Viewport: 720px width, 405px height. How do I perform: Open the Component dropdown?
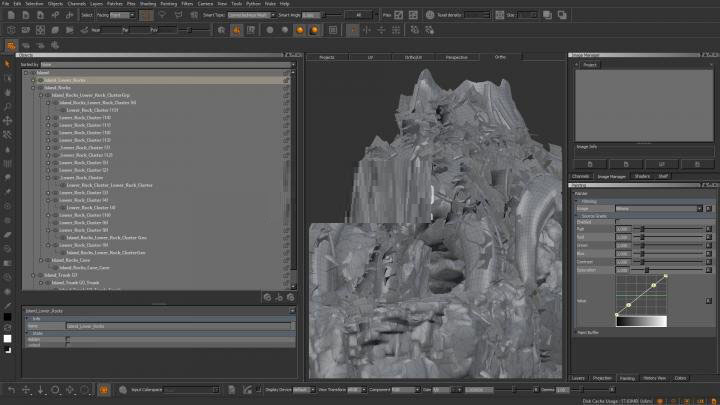pos(405,390)
